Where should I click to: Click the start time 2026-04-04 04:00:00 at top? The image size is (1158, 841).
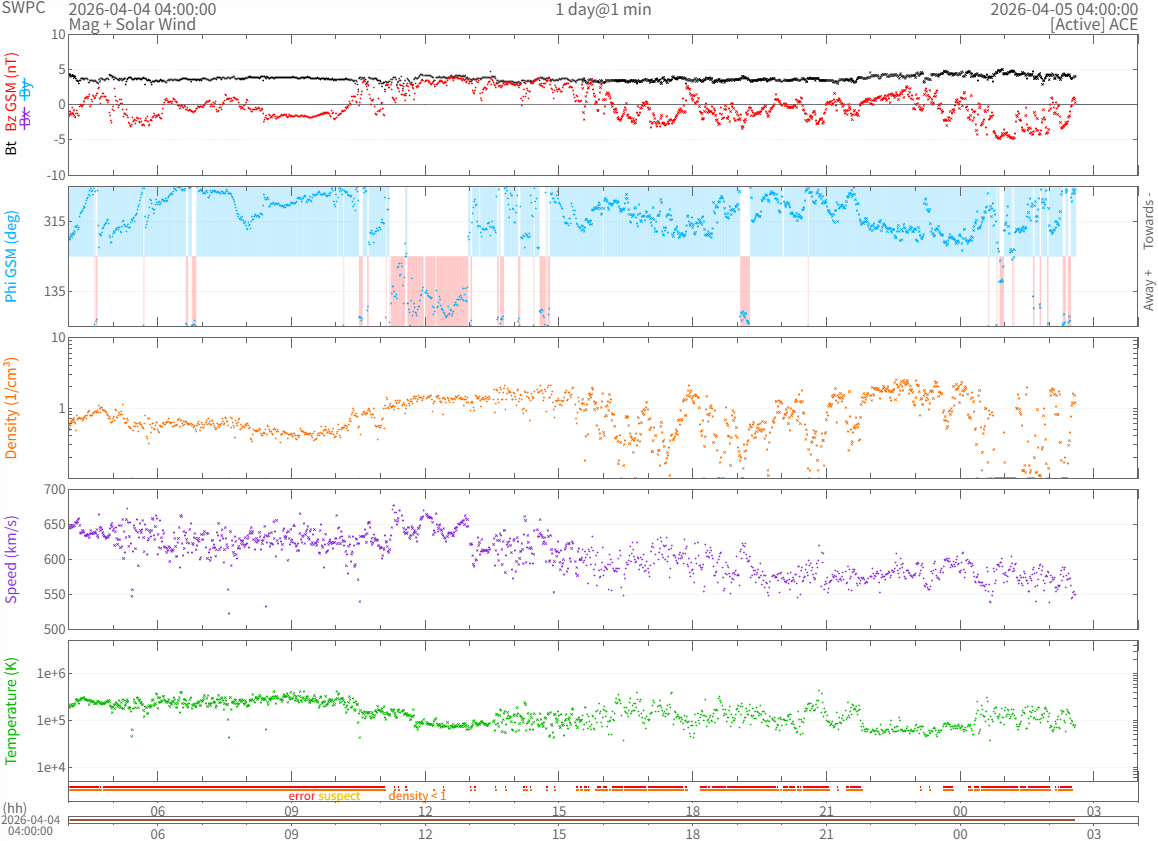point(141,9)
